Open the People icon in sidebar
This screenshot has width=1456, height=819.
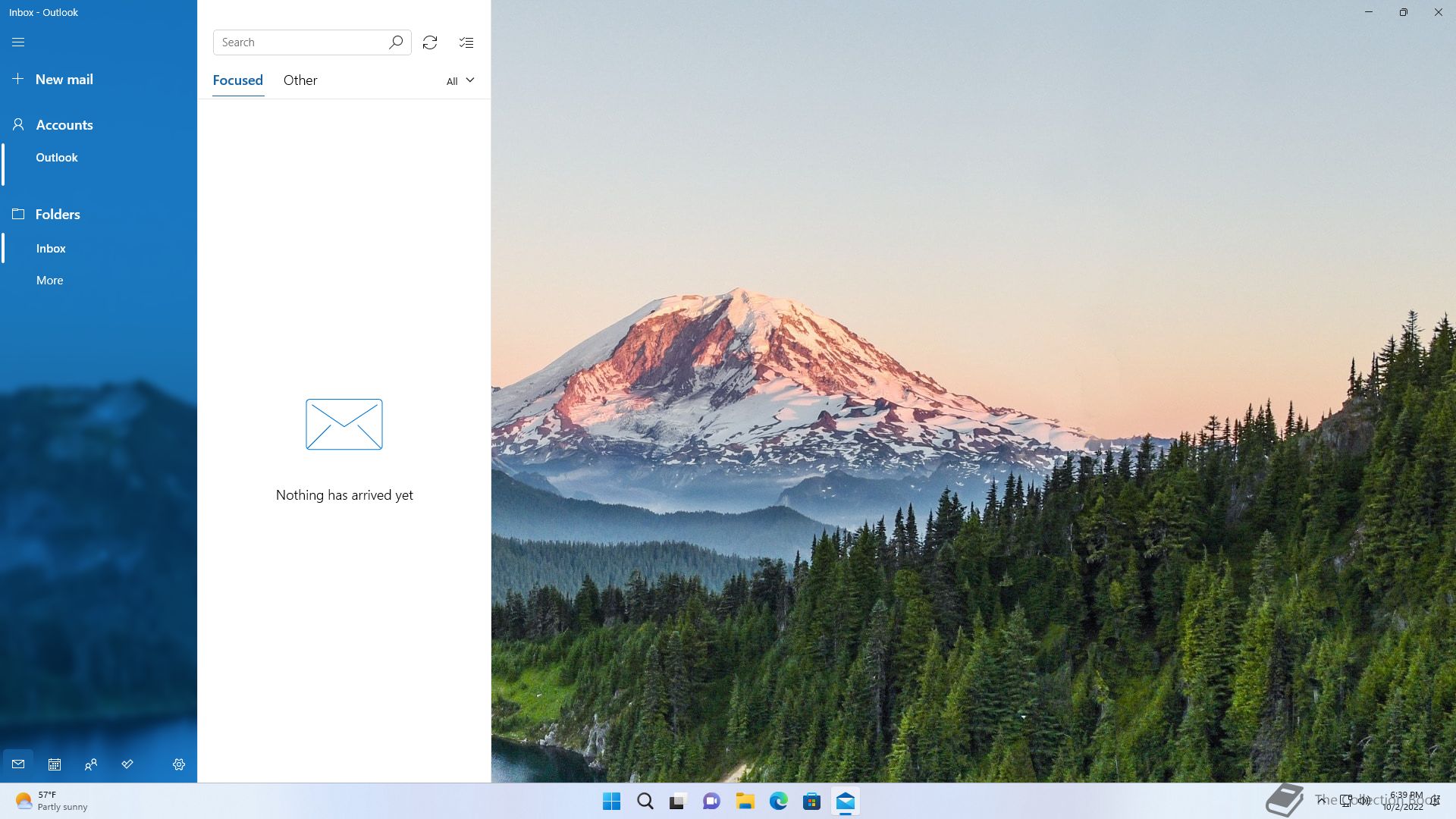[x=91, y=764]
